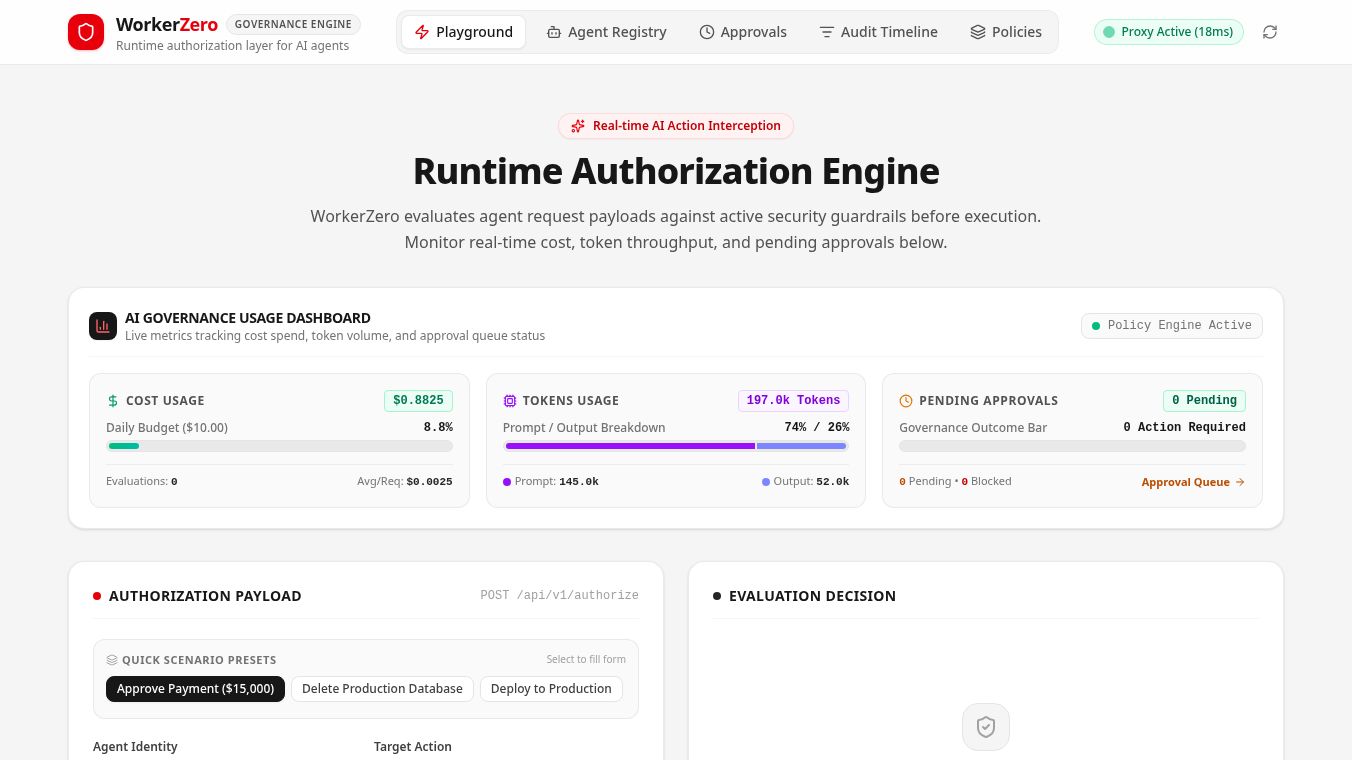This screenshot has height=760, width=1352.
Task: Click the EVALUATION DECISION heading
Action: (812, 596)
